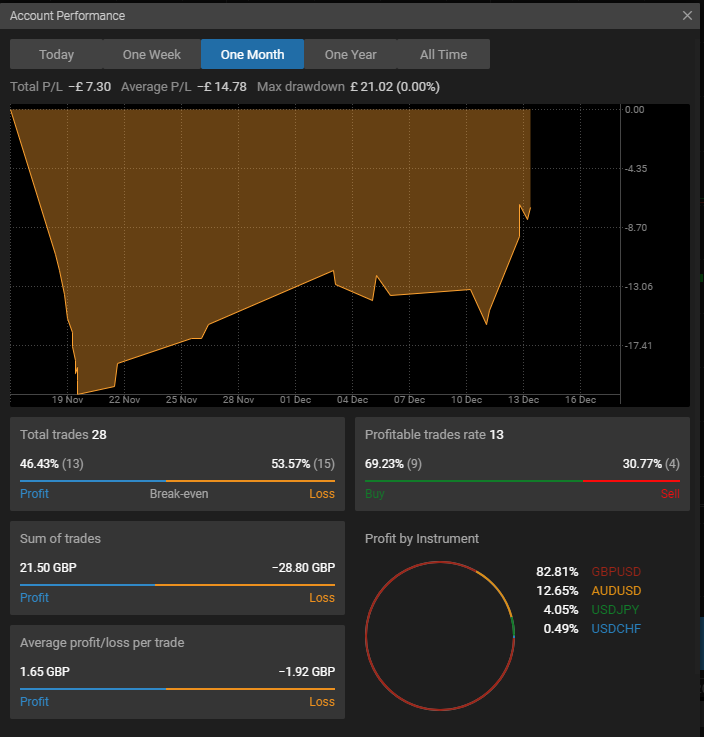Click the 16 Dec date on chart axis
The image size is (704, 737).
pos(580,400)
